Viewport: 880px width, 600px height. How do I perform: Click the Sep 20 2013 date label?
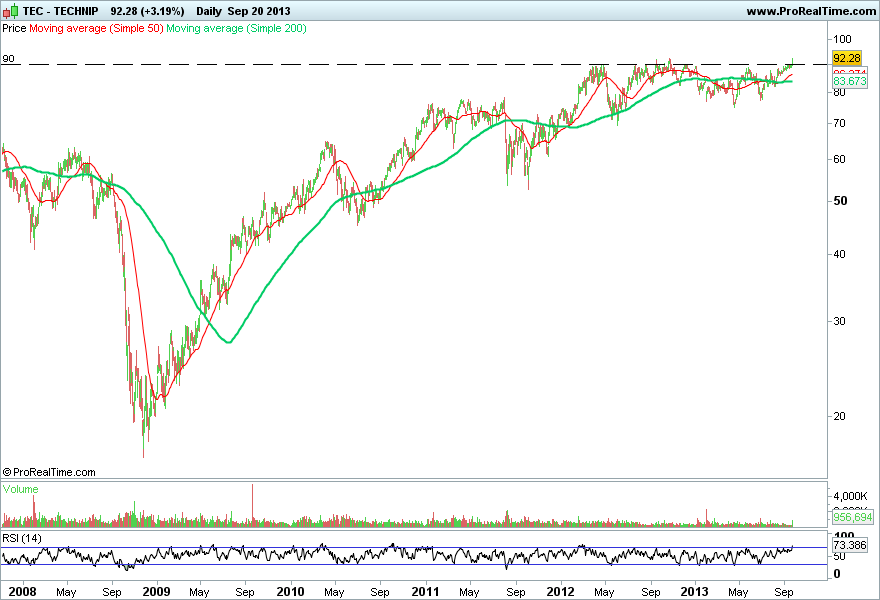(259, 11)
